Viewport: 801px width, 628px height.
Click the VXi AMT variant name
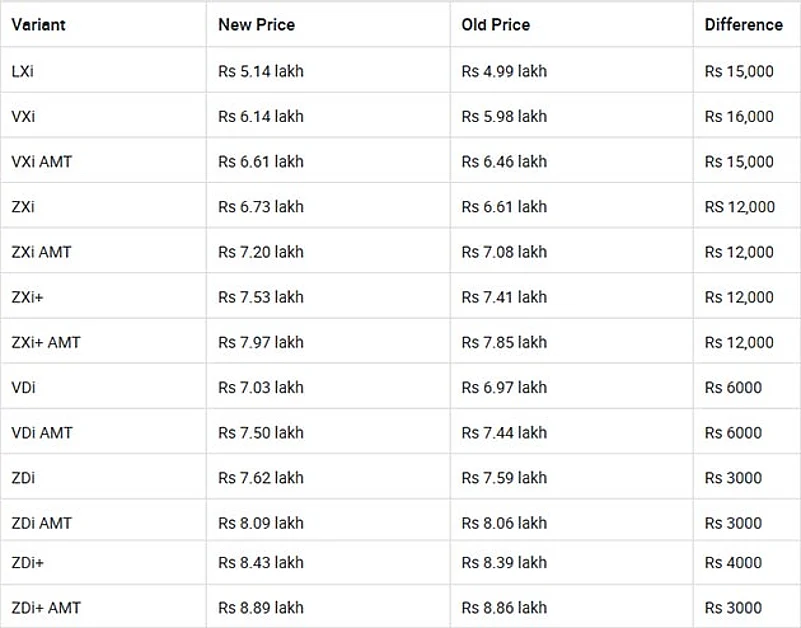pos(42,161)
